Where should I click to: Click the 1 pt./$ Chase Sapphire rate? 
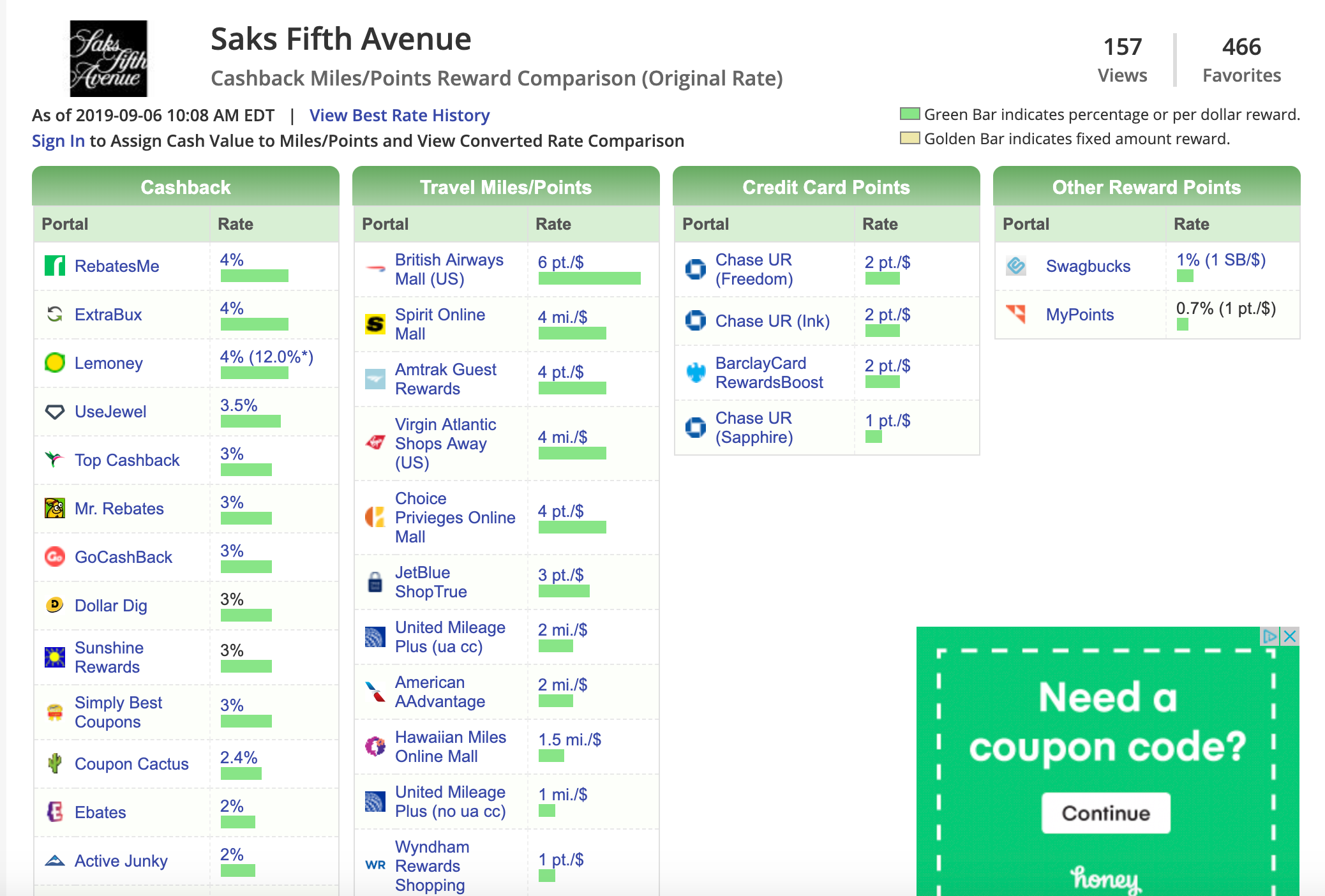pos(887,421)
